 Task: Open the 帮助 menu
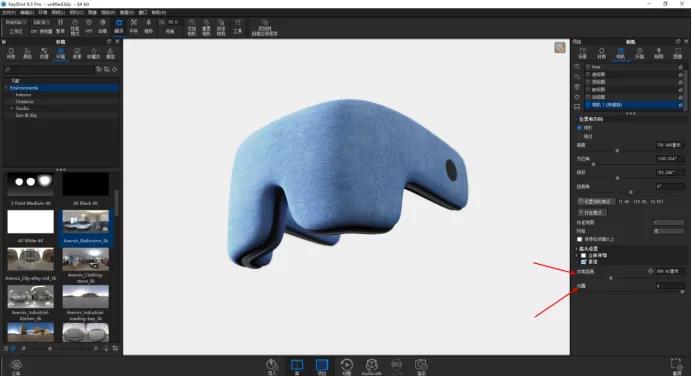click(x=159, y=12)
